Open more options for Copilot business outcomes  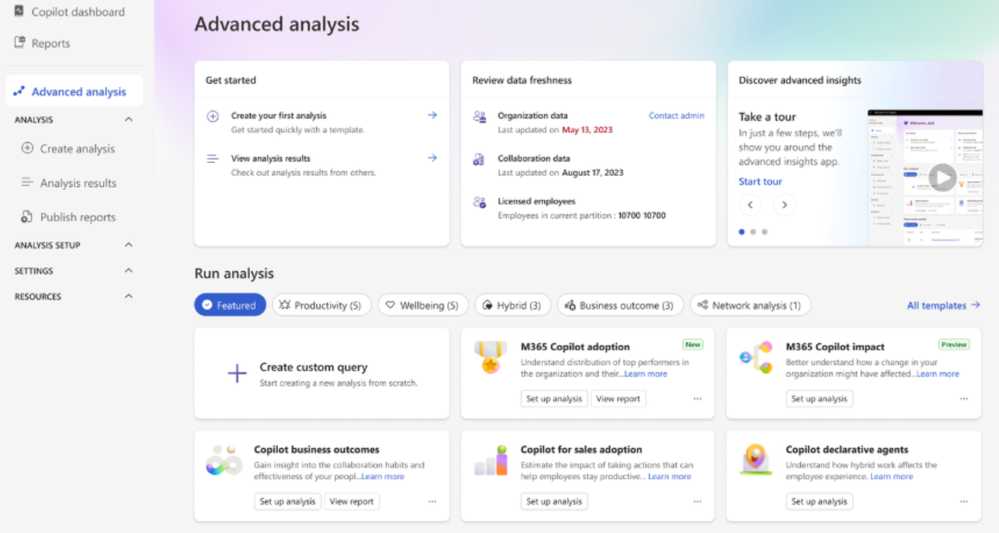coord(432,501)
